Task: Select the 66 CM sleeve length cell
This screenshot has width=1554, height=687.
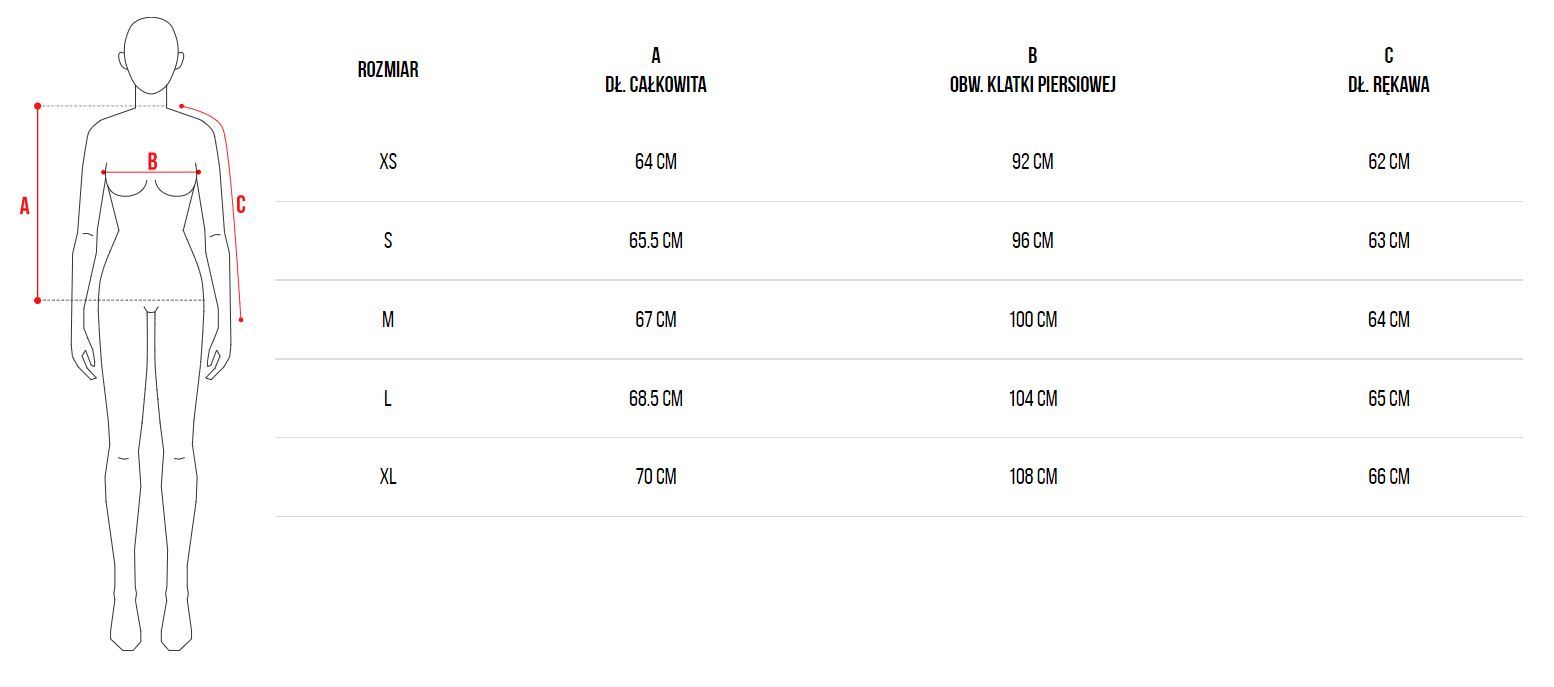Action: 1388,478
